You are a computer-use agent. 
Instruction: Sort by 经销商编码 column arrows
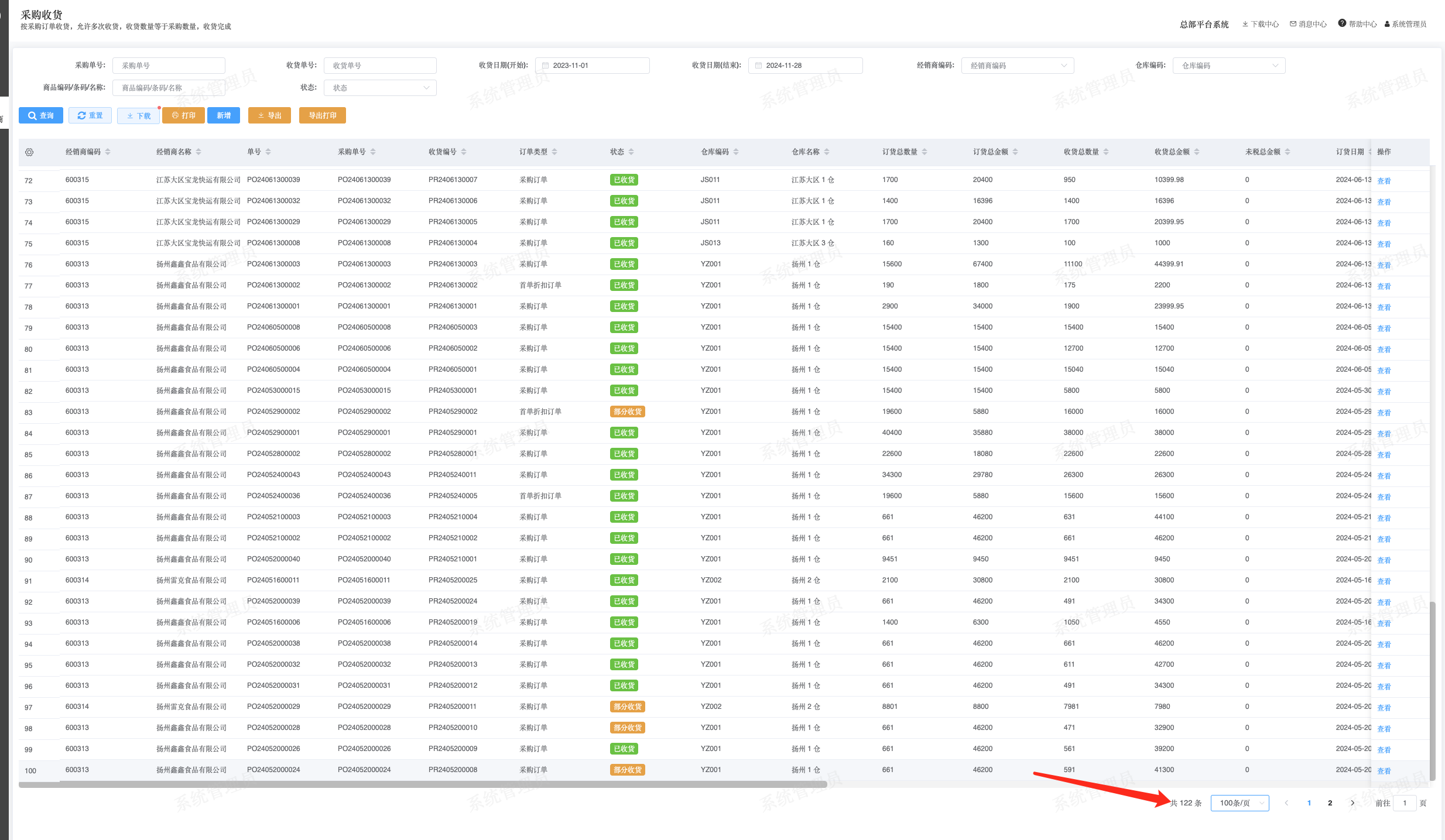point(108,152)
